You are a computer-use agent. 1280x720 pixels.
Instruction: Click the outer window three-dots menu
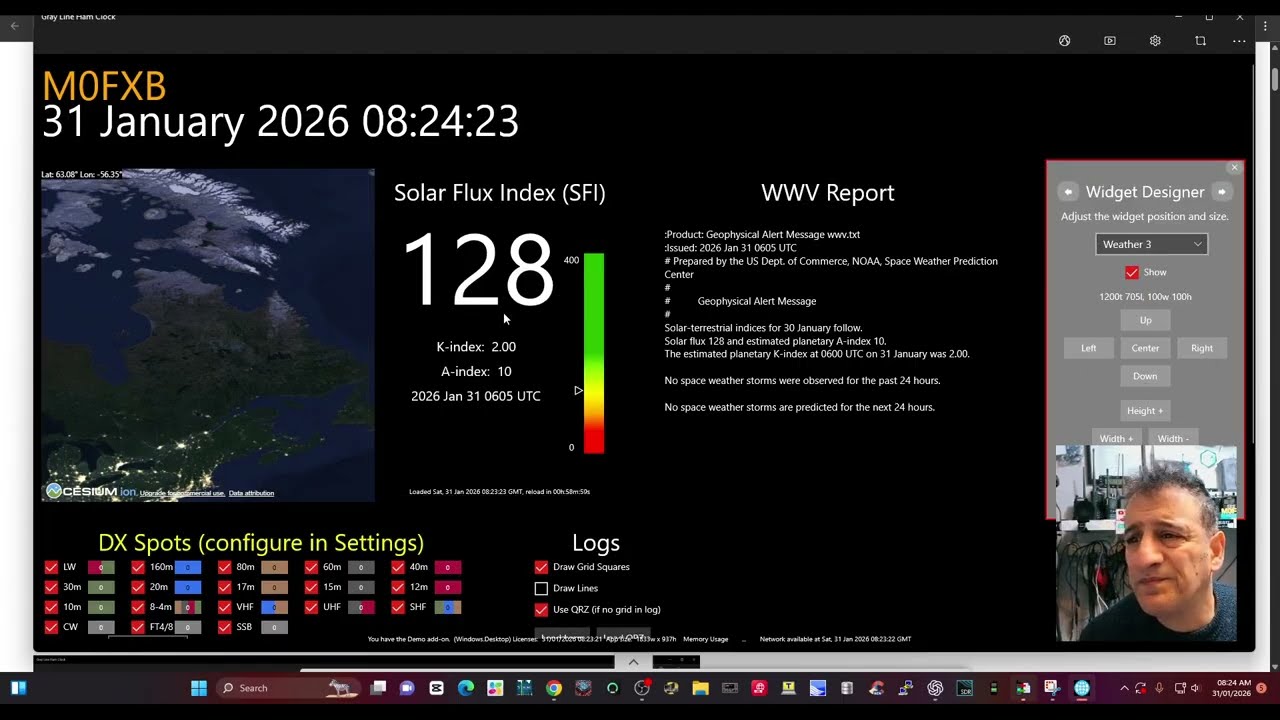pos(1265,27)
